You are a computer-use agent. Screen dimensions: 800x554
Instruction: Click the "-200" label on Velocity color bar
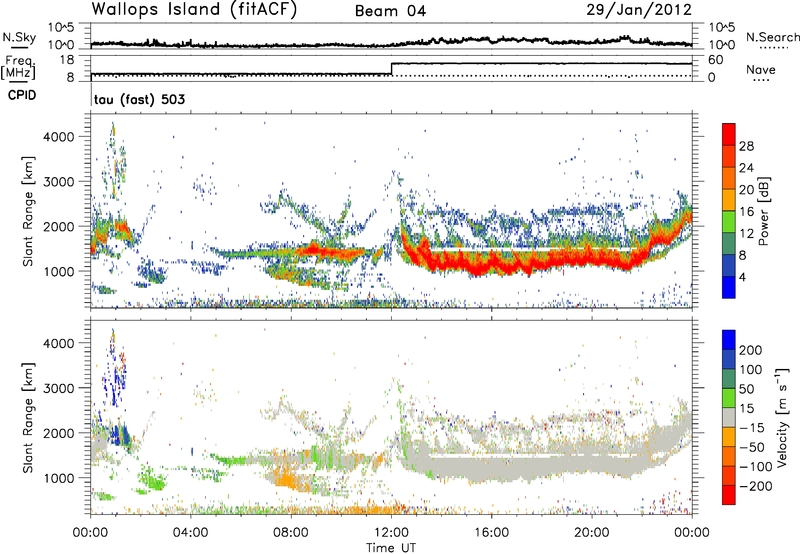click(x=755, y=486)
